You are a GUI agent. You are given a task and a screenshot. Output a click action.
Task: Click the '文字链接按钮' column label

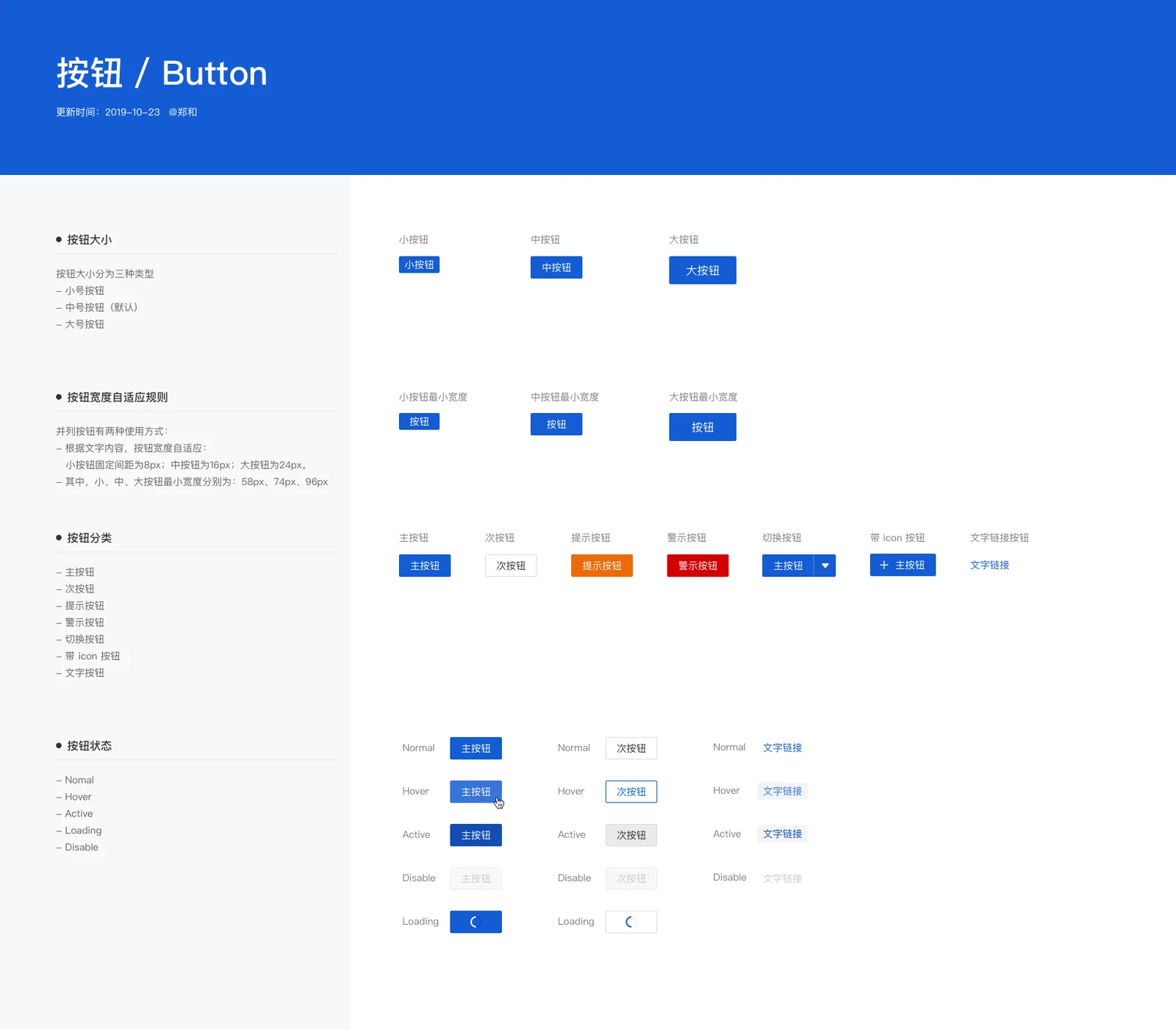pyautogui.click(x=999, y=538)
